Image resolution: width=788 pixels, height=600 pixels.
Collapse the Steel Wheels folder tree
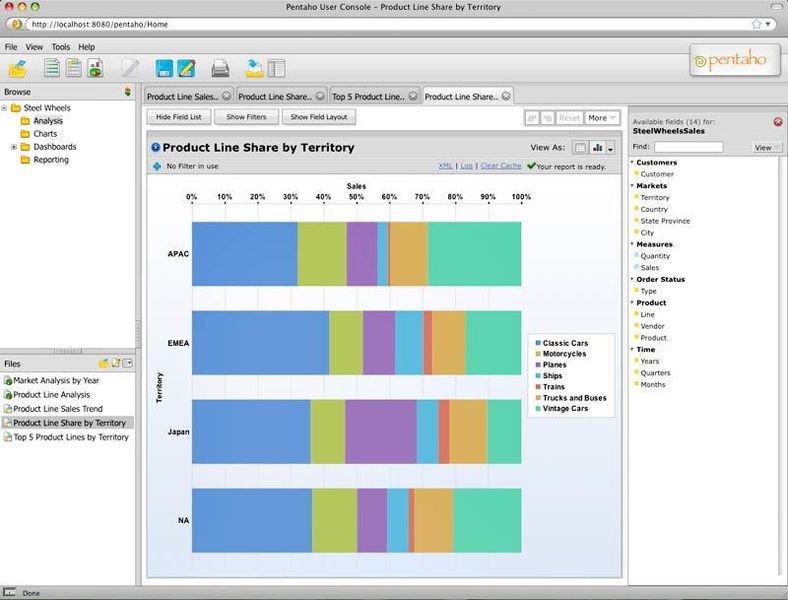pos(5,108)
